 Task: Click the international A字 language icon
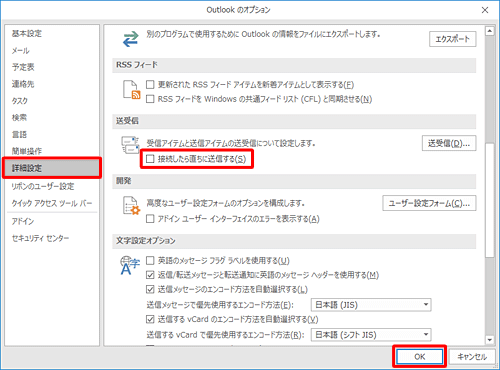130,265
